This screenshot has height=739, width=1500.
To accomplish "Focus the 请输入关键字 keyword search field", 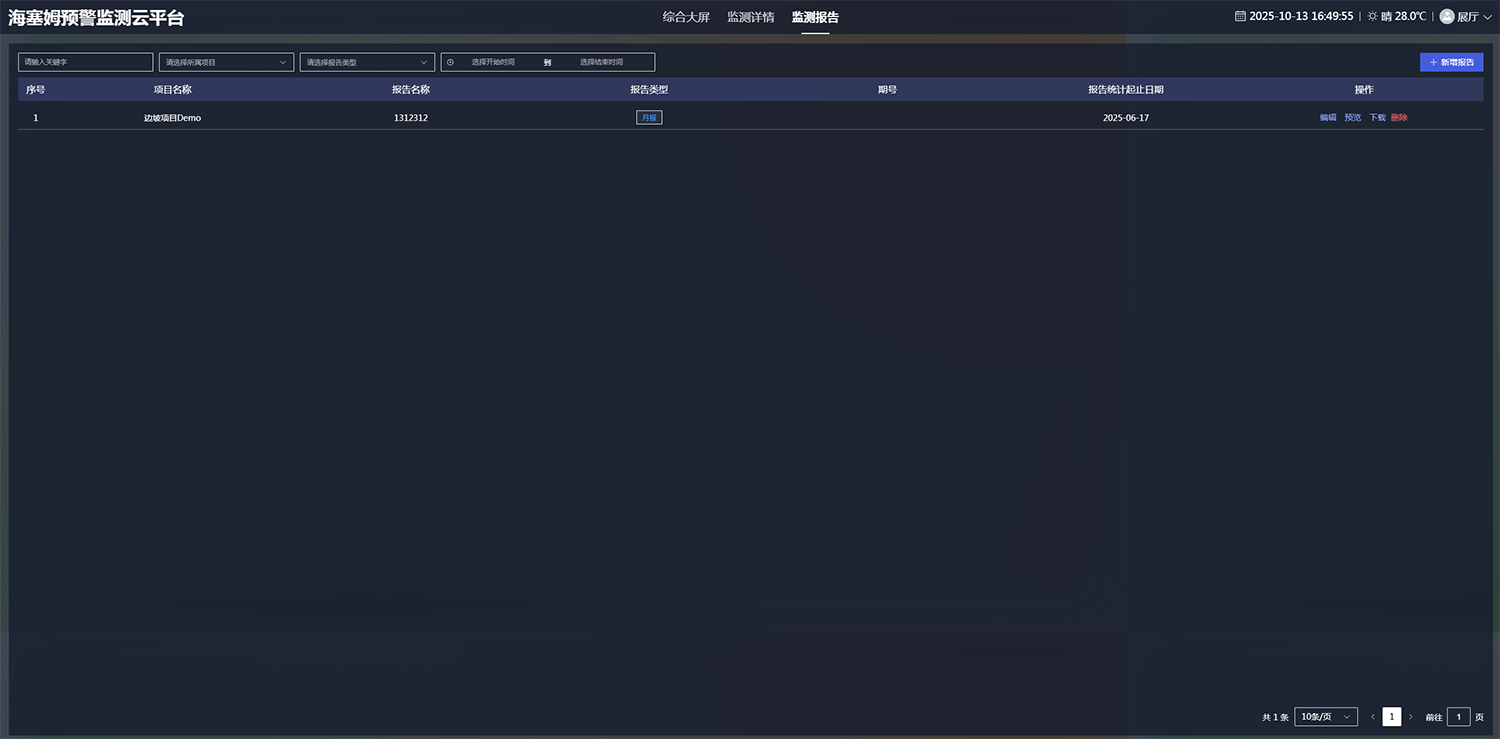I will (x=85, y=62).
